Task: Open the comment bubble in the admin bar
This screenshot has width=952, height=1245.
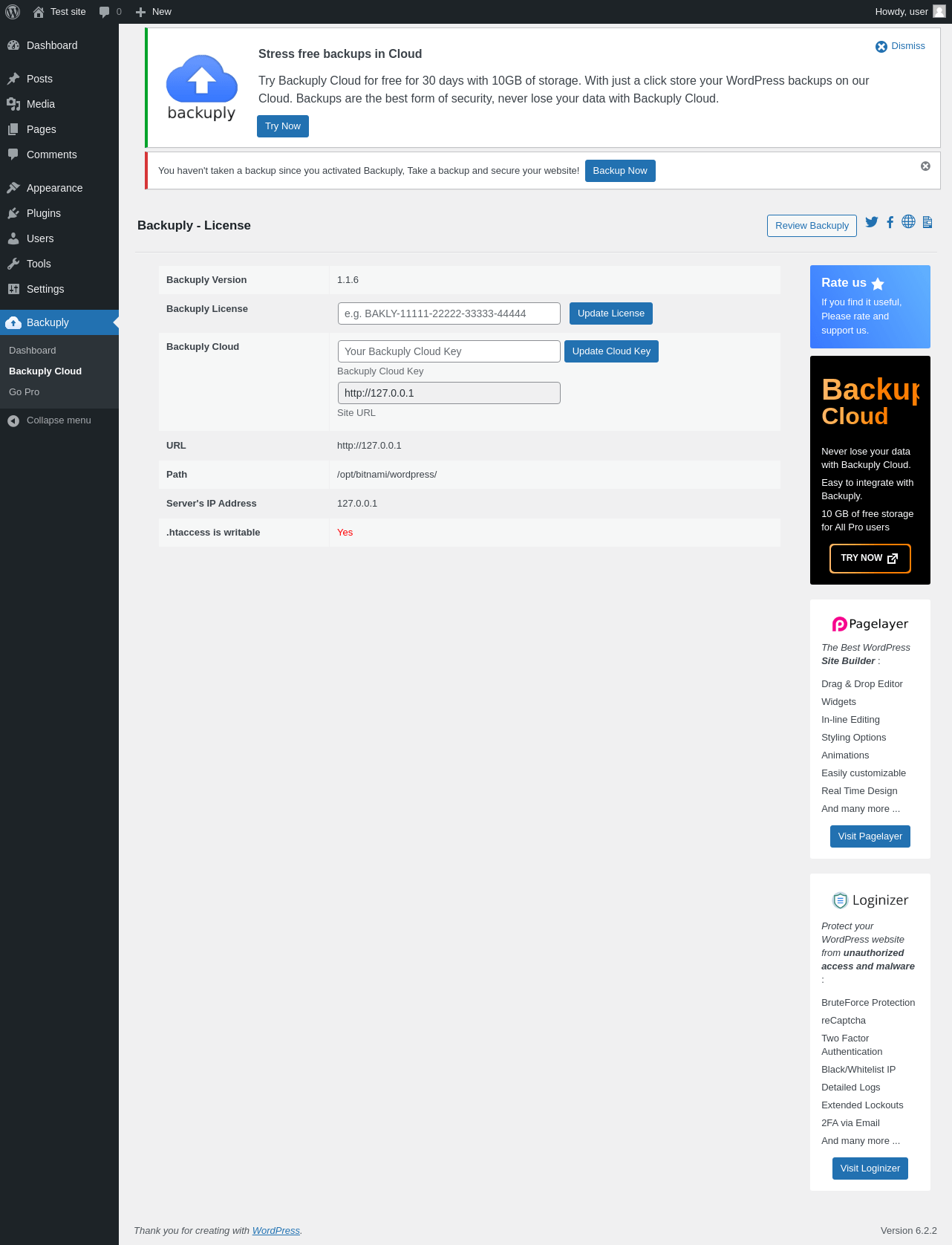Action: [x=110, y=12]
